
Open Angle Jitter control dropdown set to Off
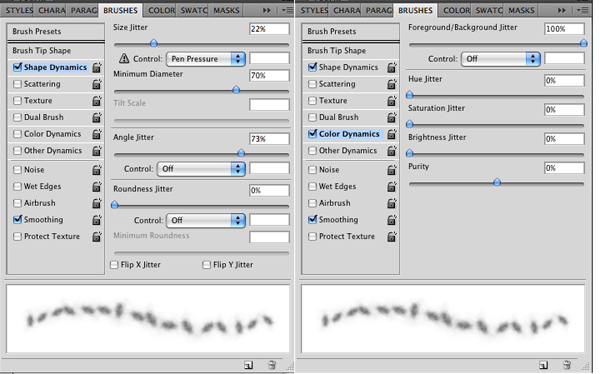pos(201,169)
